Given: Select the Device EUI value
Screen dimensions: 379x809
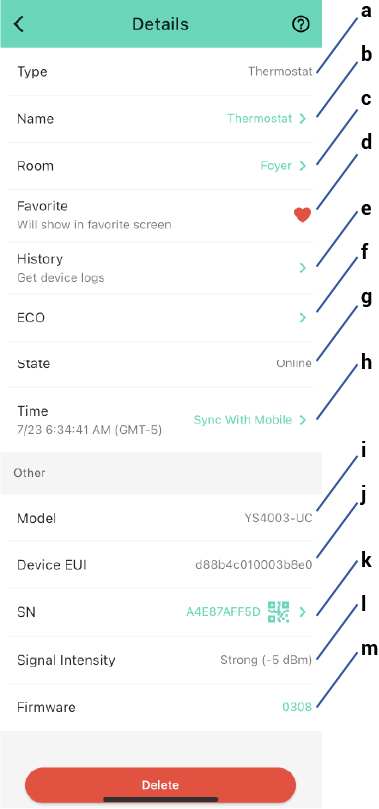Looking at the screenshot, I should 254,565.
